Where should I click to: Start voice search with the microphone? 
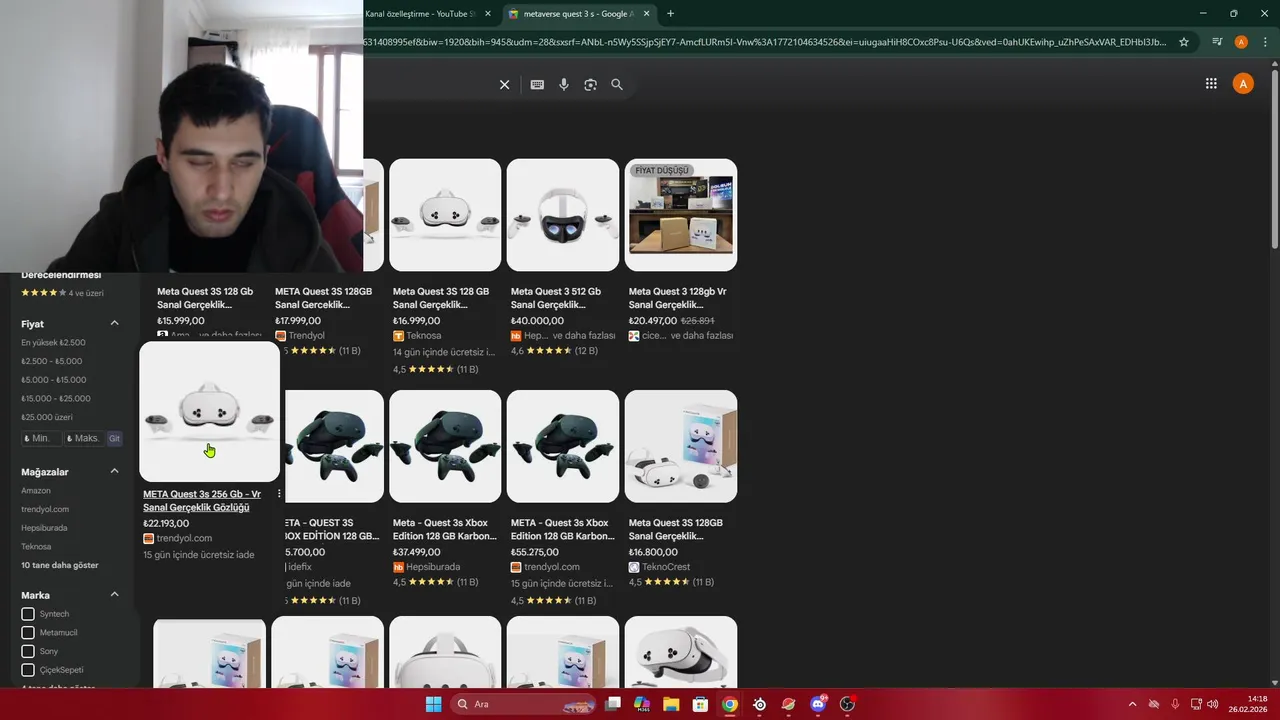pos(564,85)
